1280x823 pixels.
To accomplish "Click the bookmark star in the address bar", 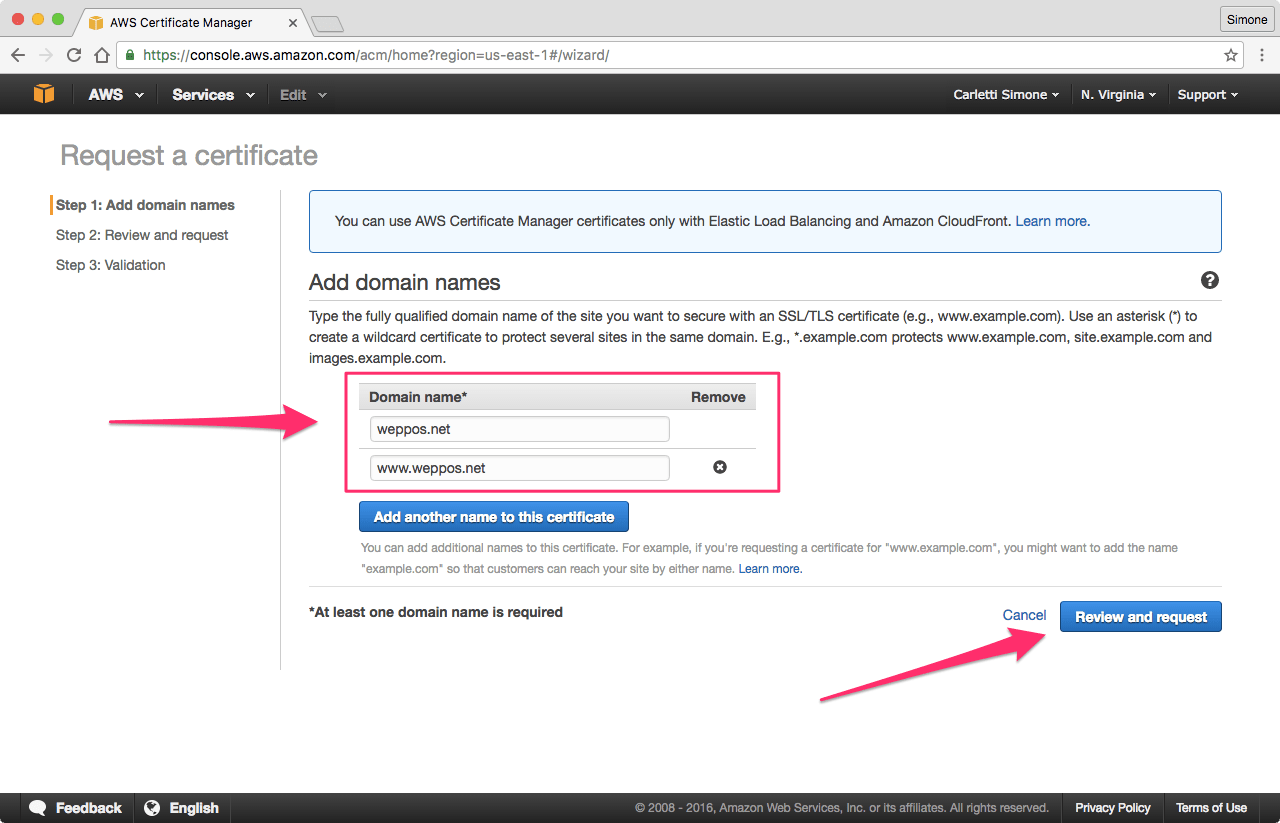I will coord(1231,56).
